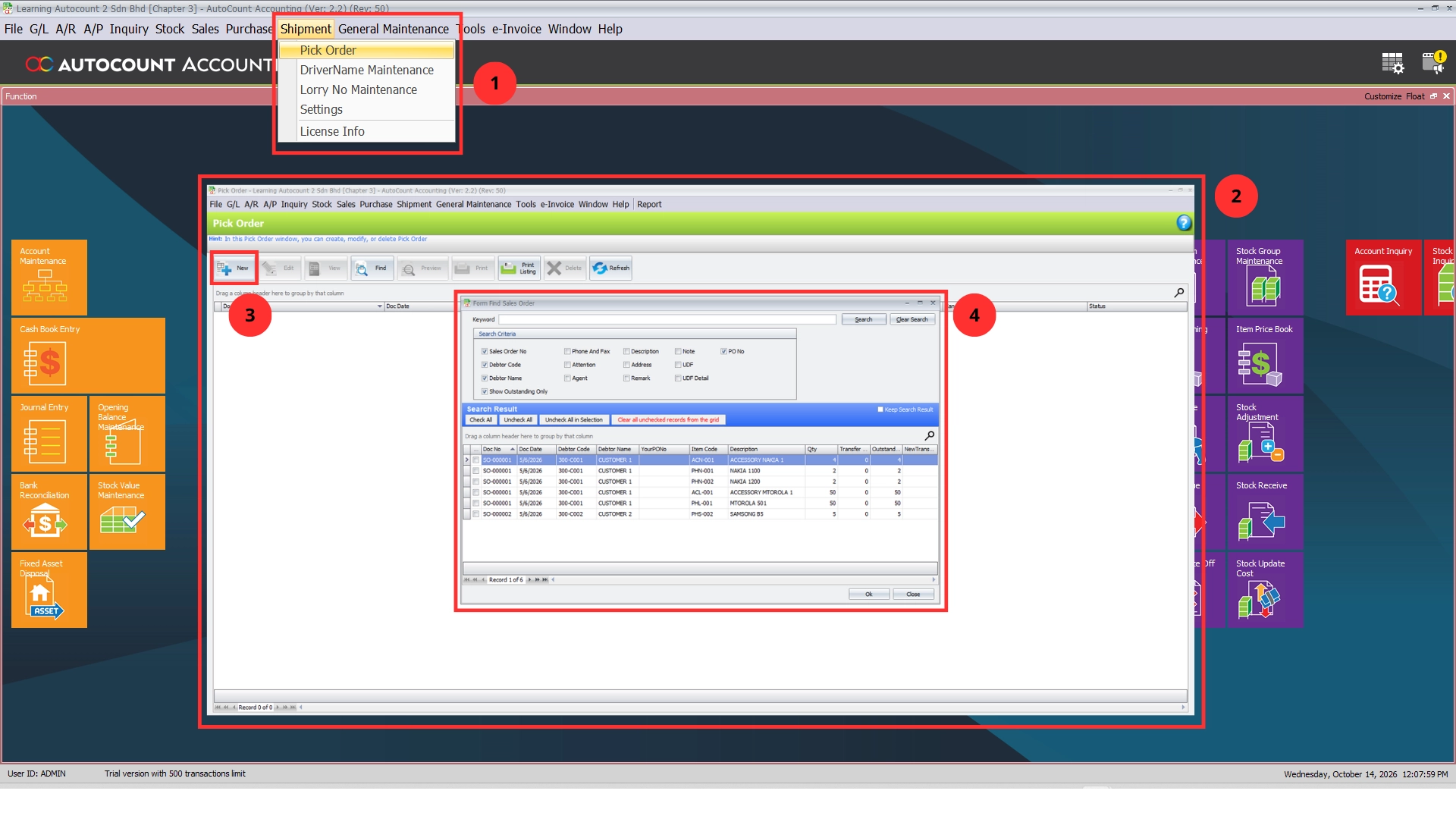This screenshot has height=819, width=1456.
Task: Open the Cash Book Entry tile
Action: coord(88,356)
